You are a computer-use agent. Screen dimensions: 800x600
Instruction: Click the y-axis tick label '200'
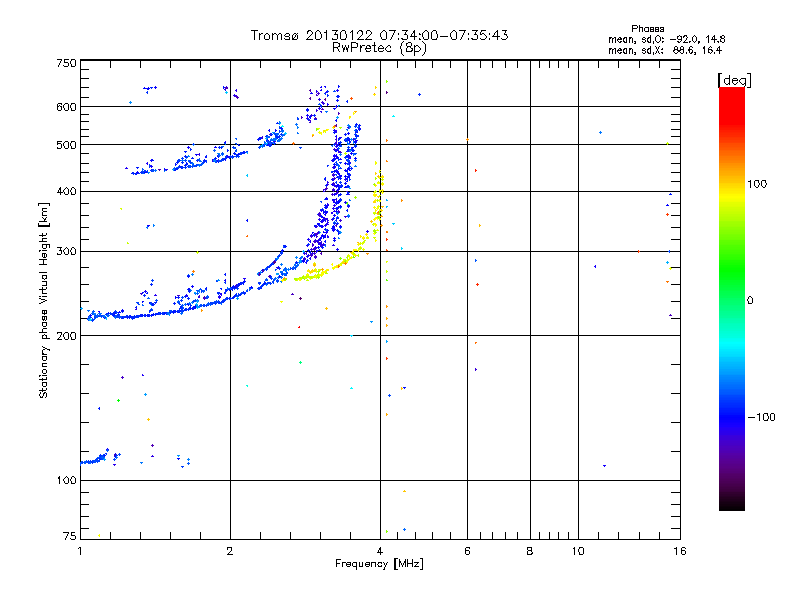click(66, 336)
